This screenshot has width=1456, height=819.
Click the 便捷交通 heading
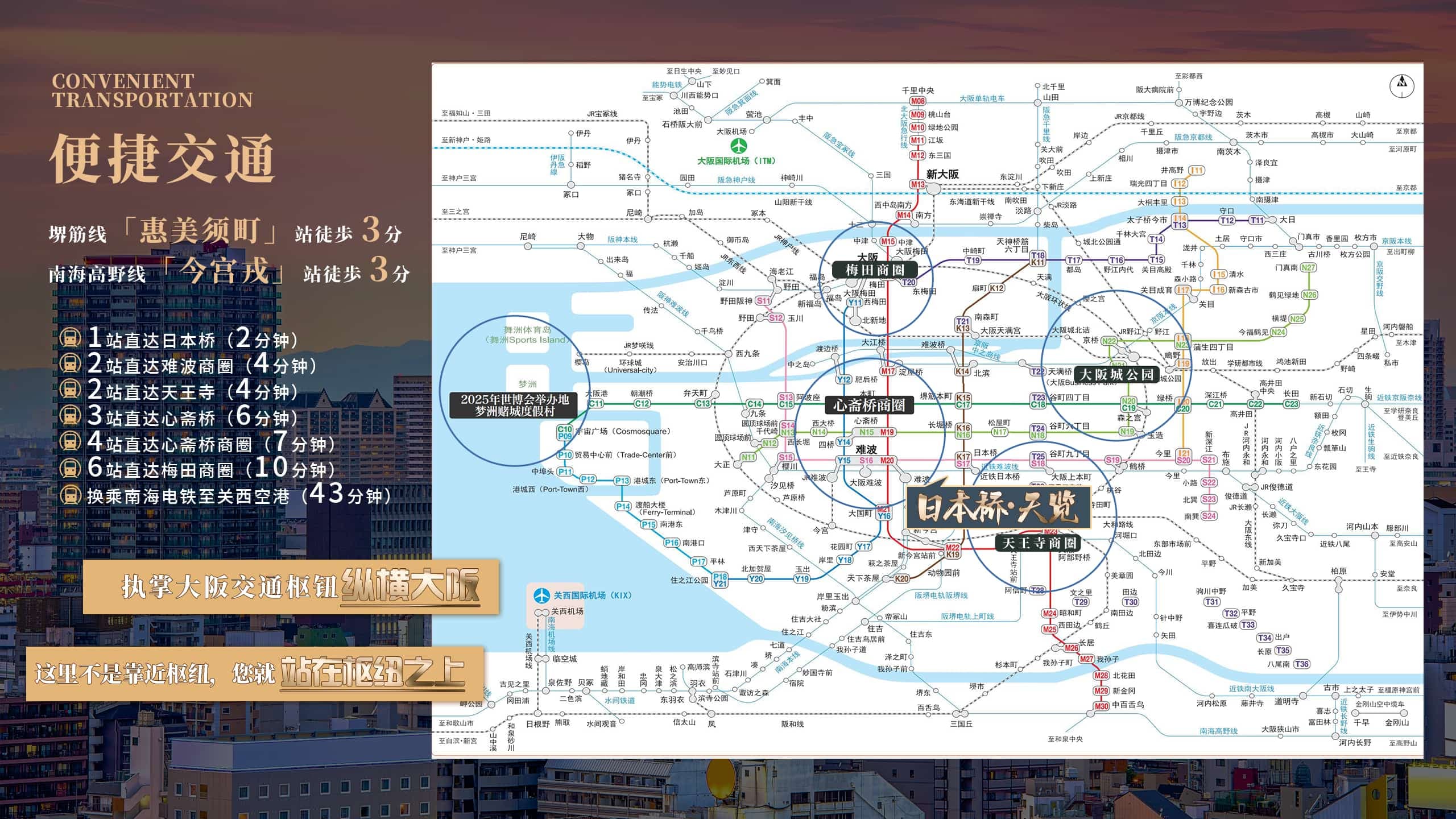tap(163, 159)
